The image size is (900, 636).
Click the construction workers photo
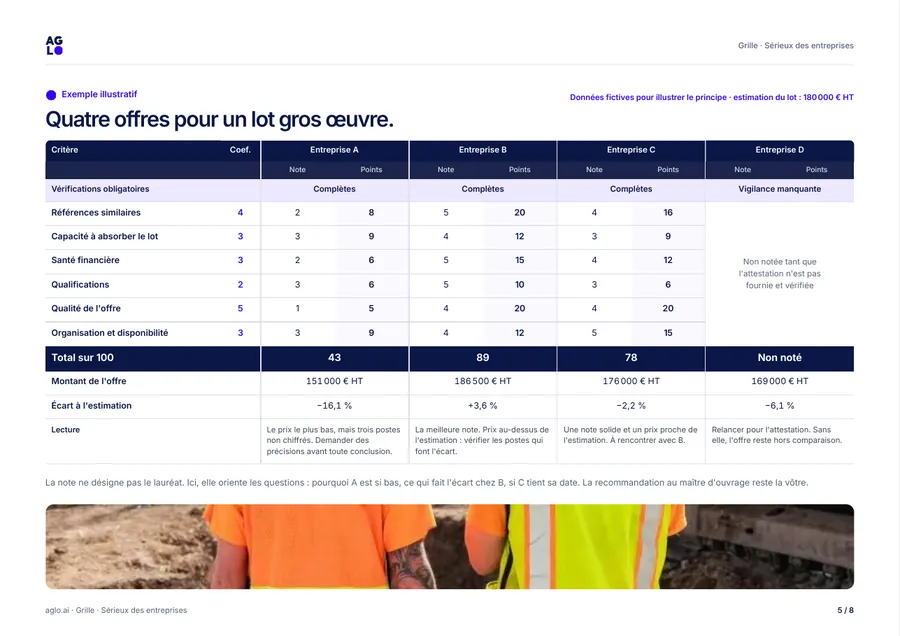(x=449, y=546)
